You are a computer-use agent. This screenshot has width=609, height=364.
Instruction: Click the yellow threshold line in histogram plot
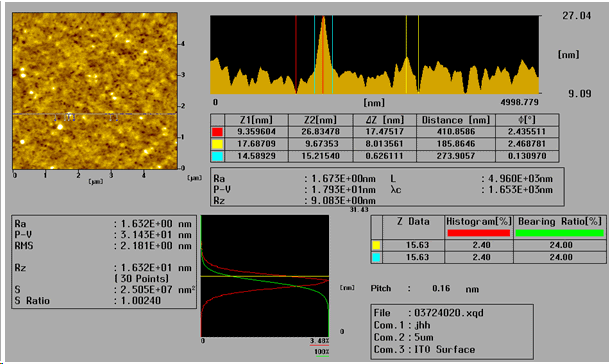(265, 276)
